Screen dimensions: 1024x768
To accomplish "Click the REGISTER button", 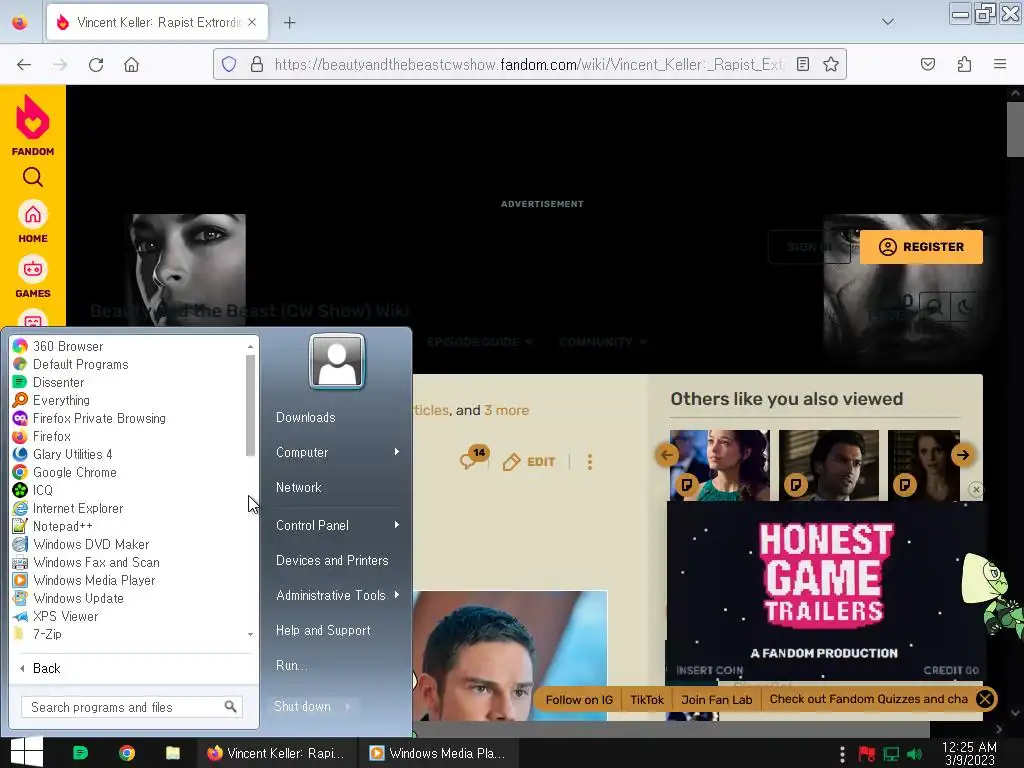I will 921,247.
